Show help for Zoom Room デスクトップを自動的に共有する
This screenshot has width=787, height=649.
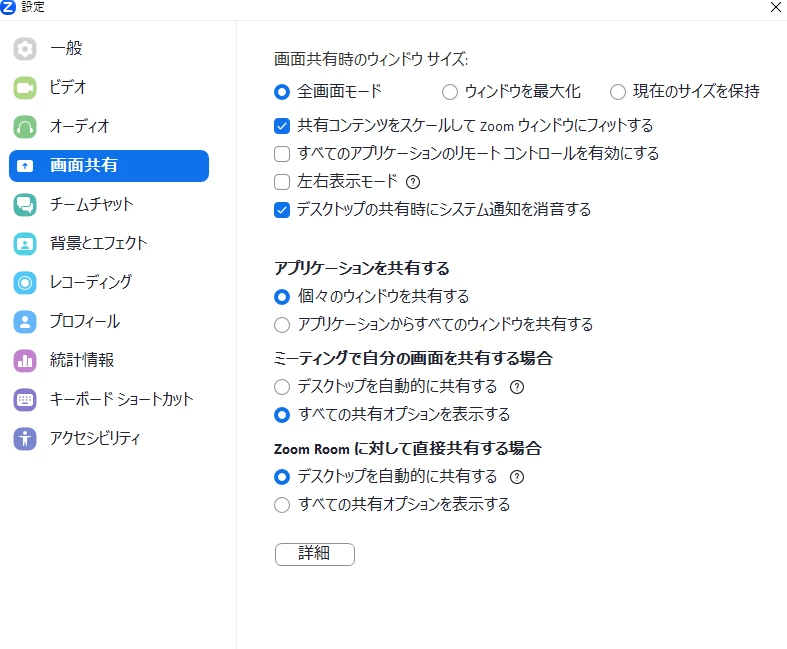pos(516,476)
